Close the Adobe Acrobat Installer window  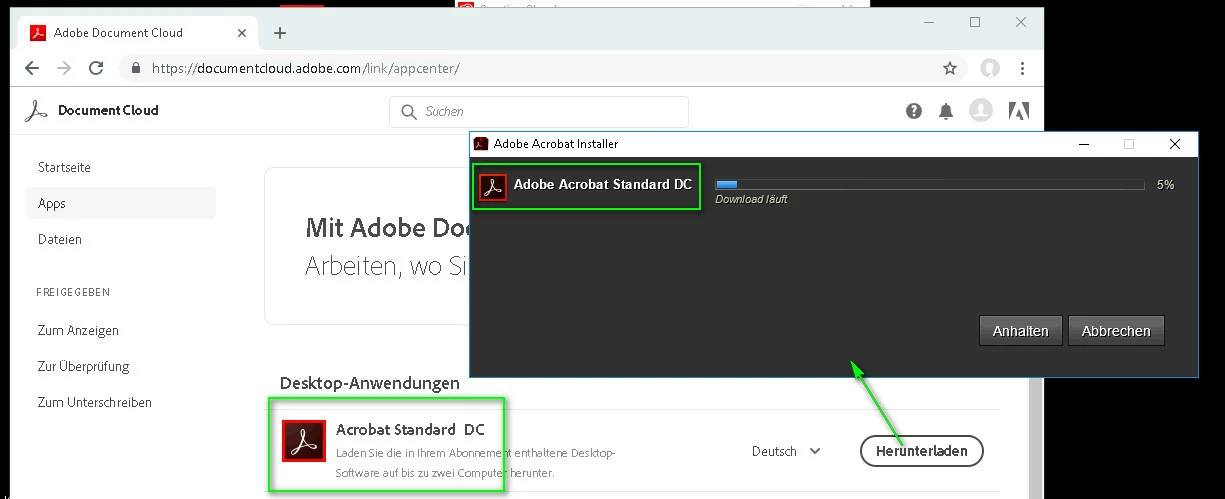(1175, 144)
